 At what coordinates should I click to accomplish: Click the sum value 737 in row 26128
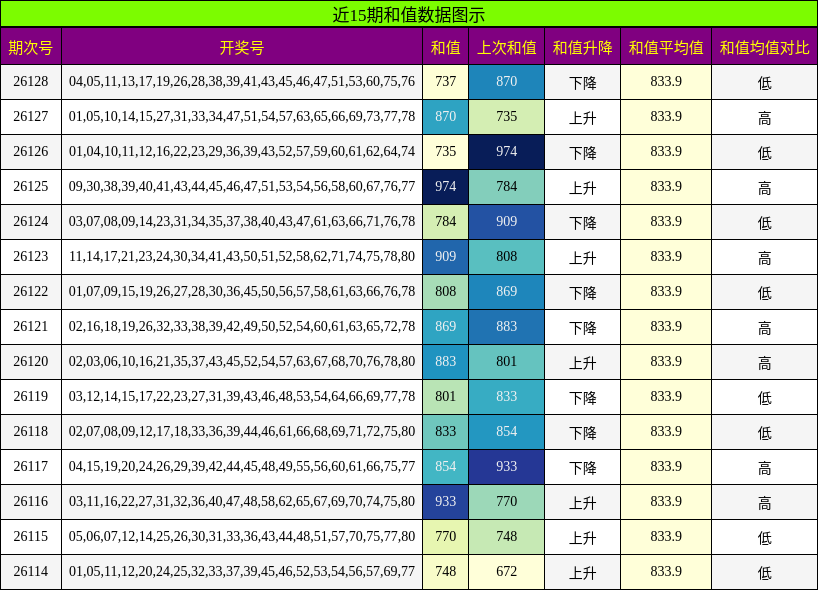click(446, 81)
